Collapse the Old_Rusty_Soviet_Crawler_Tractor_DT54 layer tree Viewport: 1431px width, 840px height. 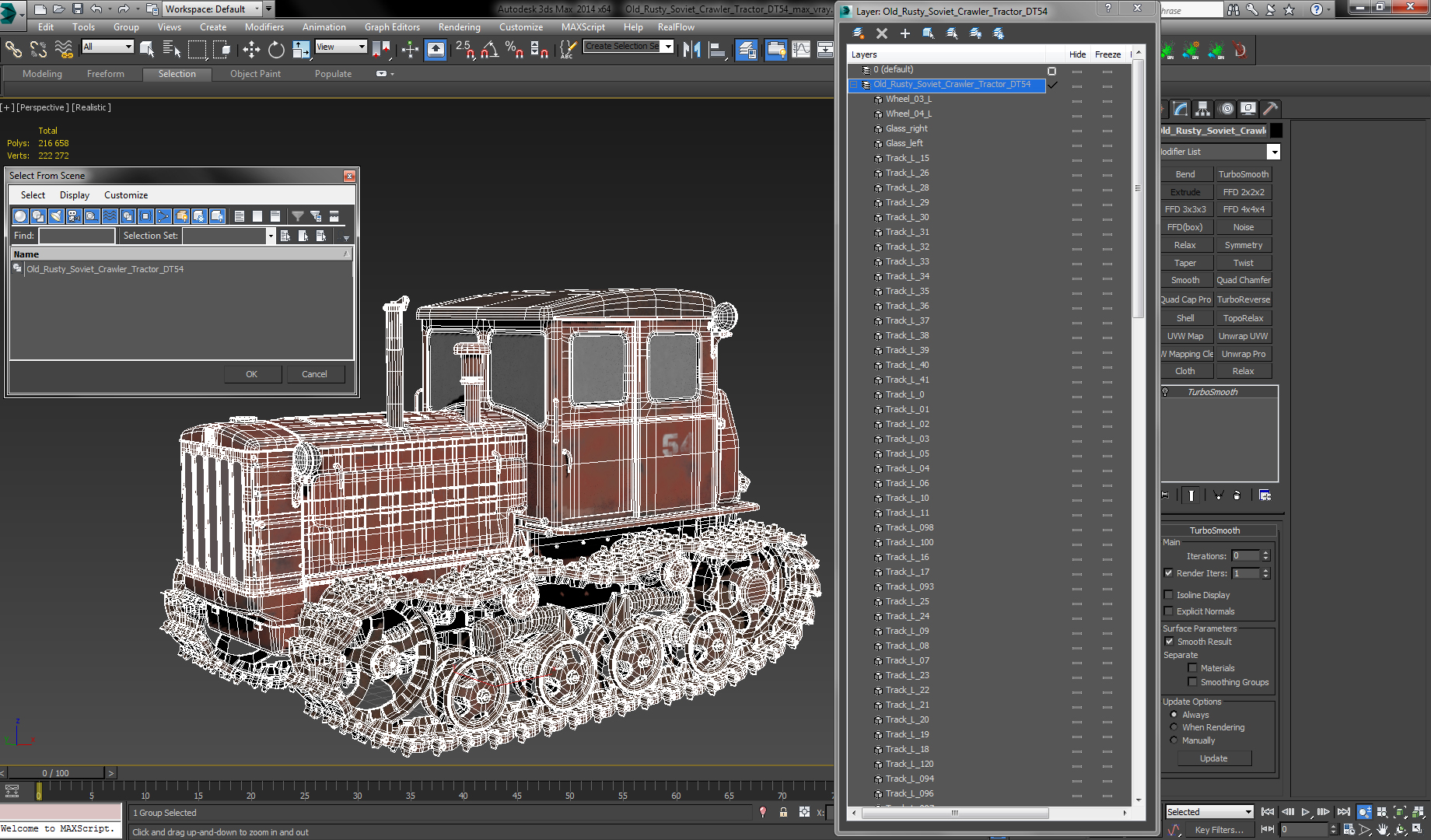(853, 85)
